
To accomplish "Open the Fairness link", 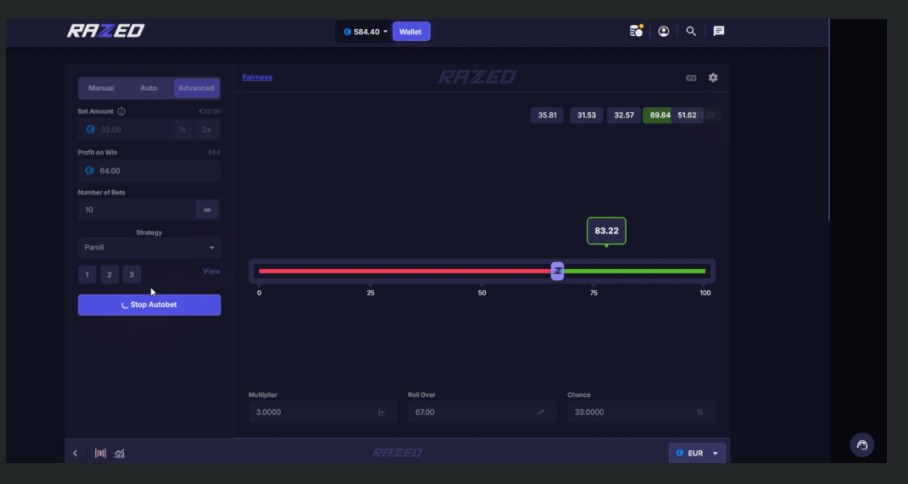I will click(x=257, y=77).
